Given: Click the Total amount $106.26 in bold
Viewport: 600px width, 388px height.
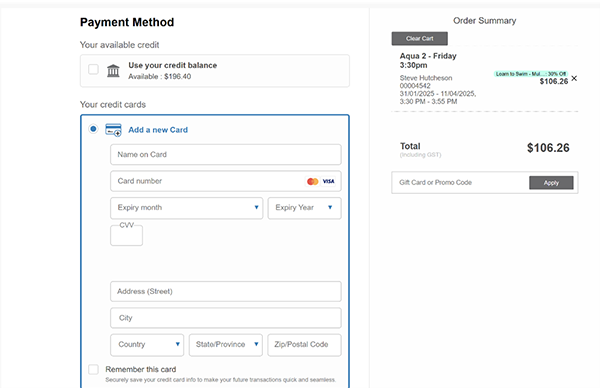Looking at the screenshot, I should 548,148.
